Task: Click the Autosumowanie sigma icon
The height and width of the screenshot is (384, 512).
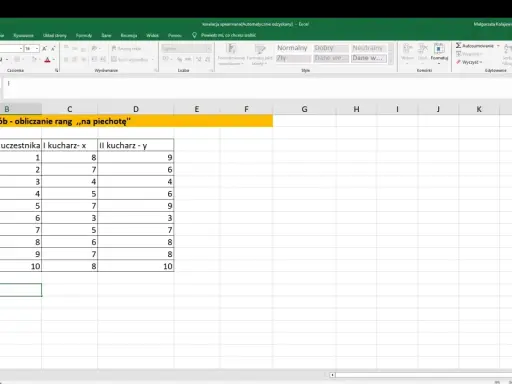Action: (459, 46)
